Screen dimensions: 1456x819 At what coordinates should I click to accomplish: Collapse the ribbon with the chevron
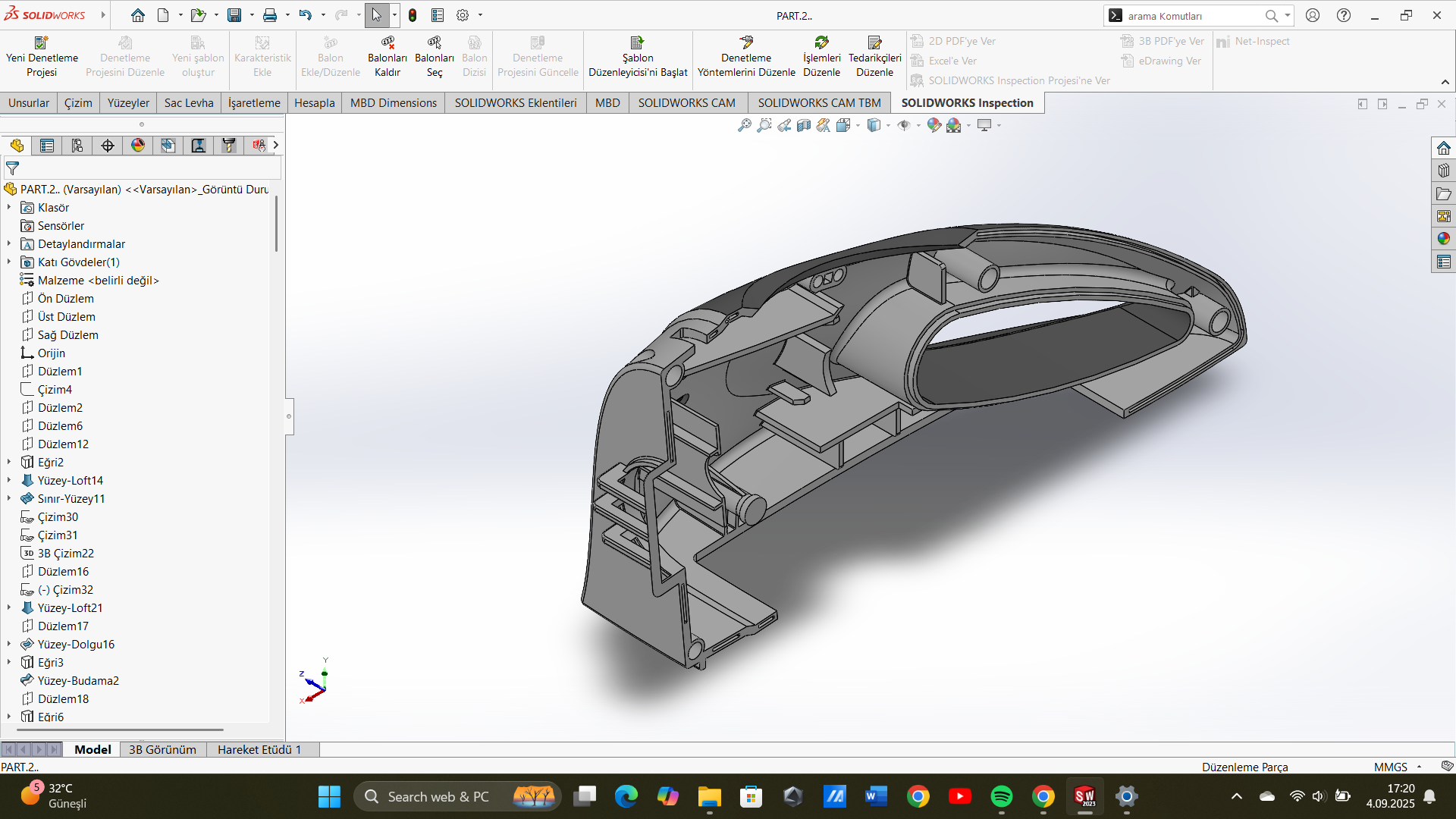[1445, 82]
